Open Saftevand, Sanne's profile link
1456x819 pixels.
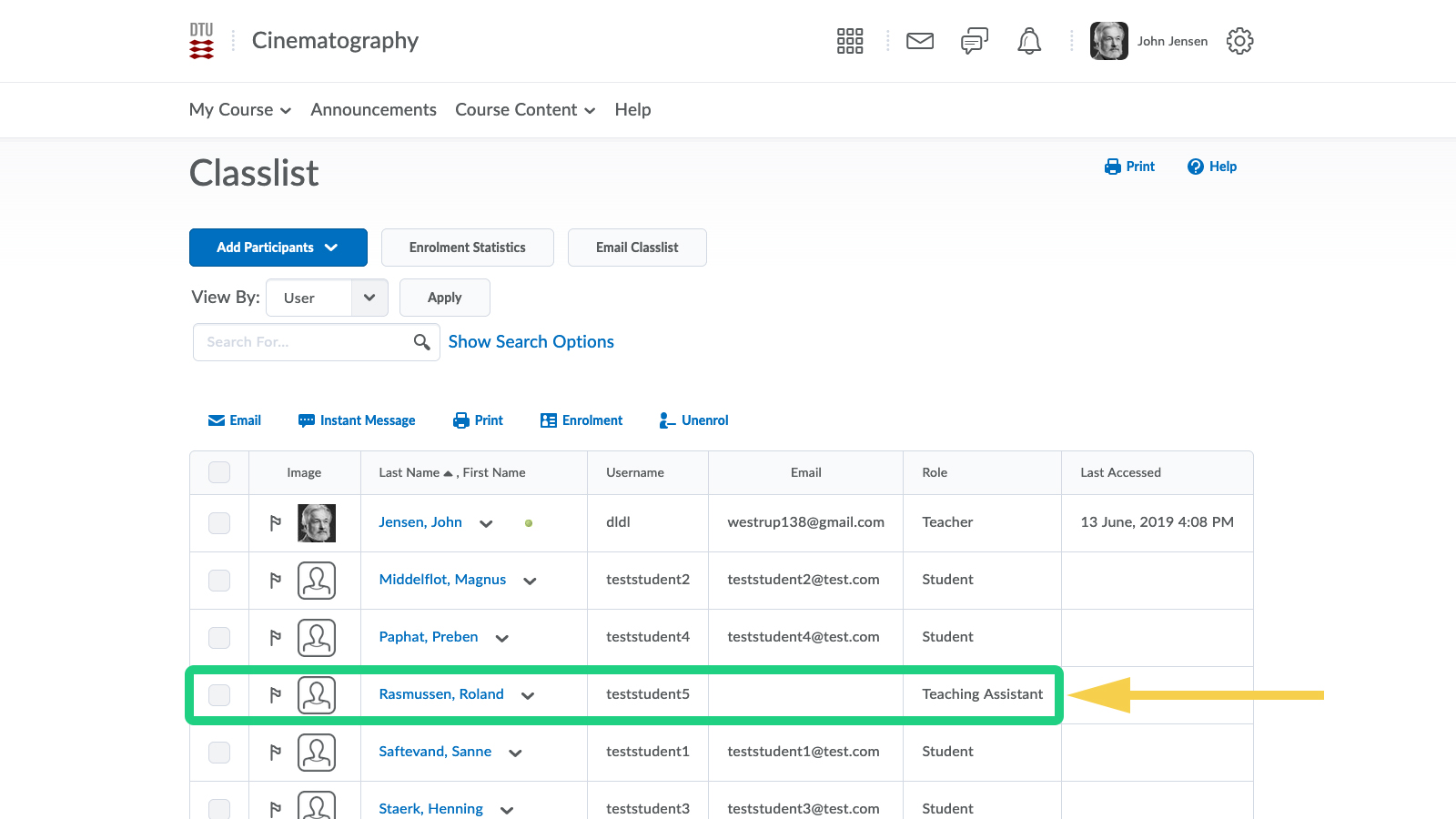pyautogui.click(x=435, y=752)
